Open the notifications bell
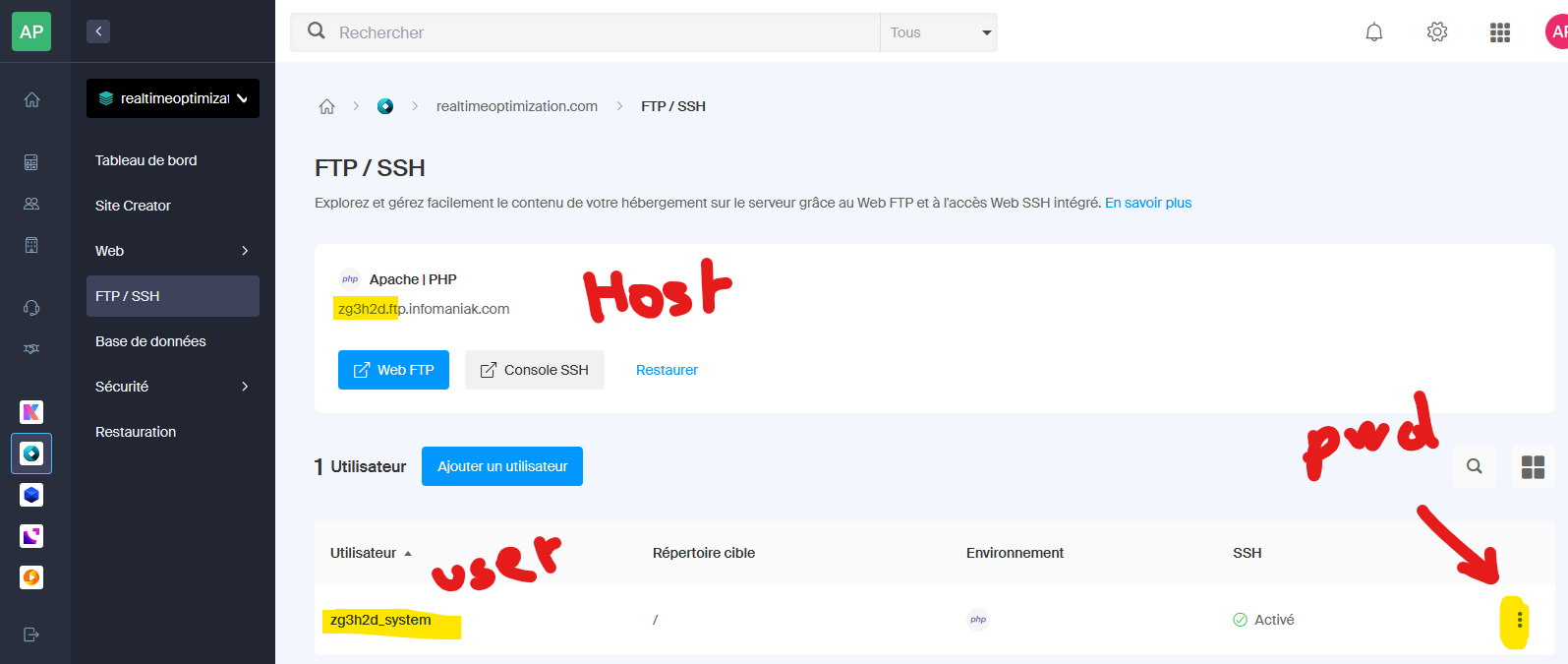Viewport: 1568px width, 664px height. coord(1374,32)
